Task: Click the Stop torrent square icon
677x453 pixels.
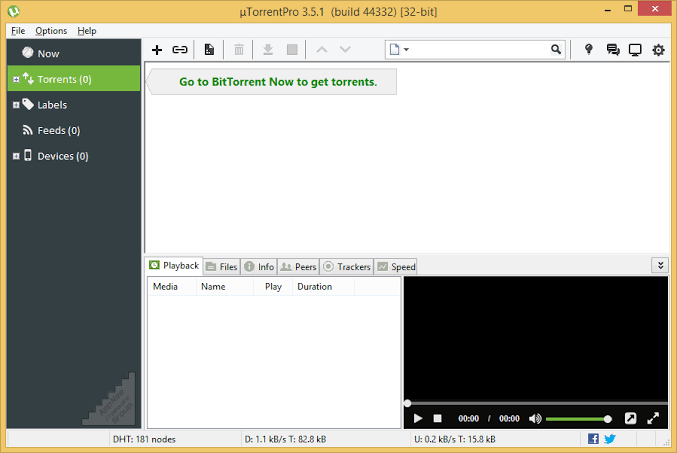Action: [292, 50]
